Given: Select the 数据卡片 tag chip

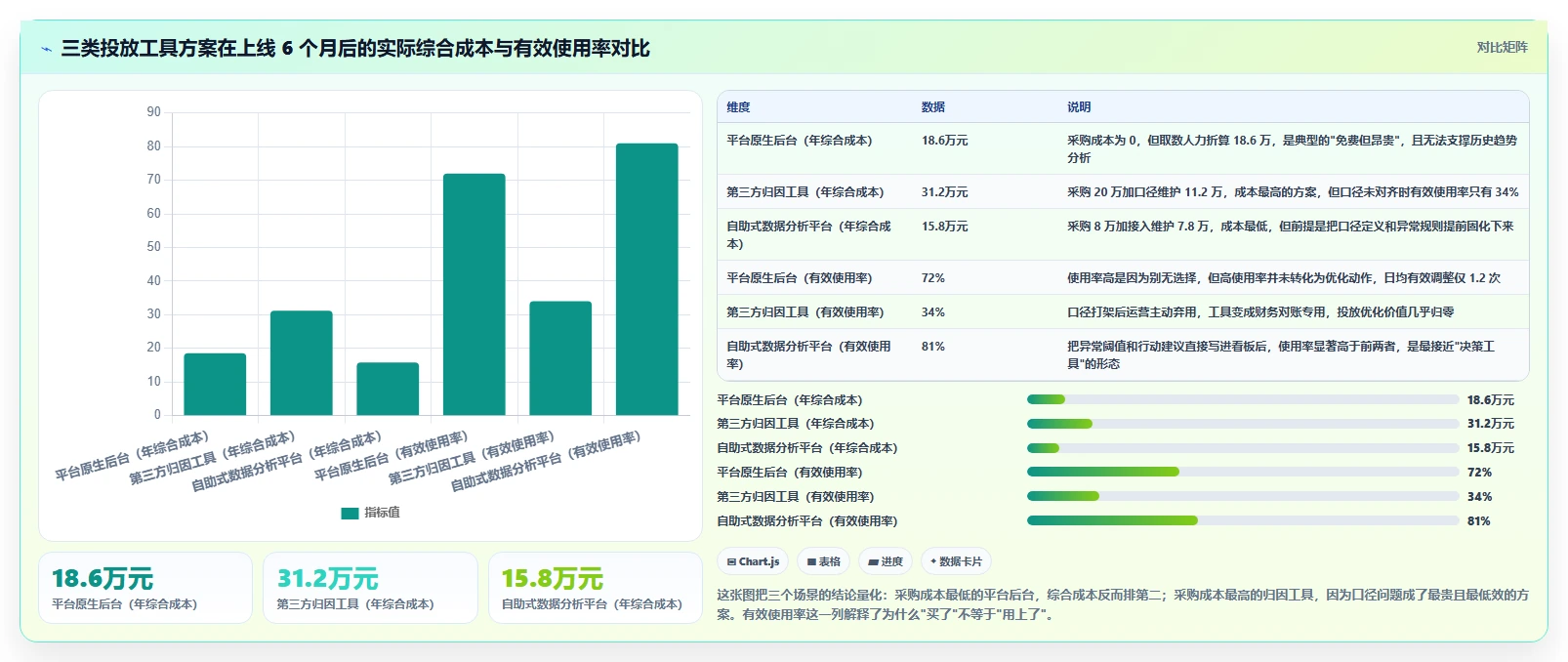Looking at the screenshot, I should (956, 561).
